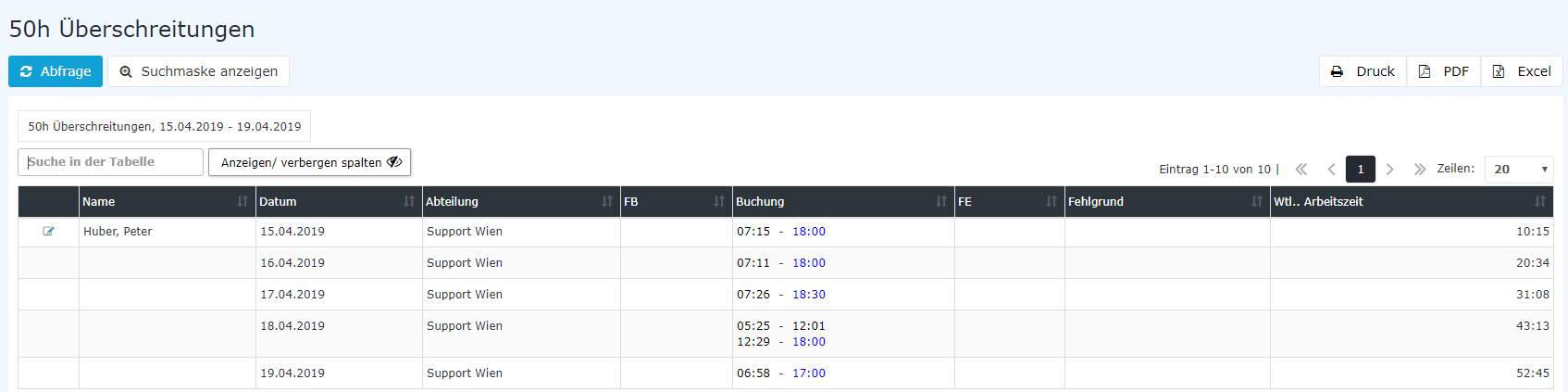Show the search mask via Suchmaske anzeigen
This screenshot has height=392, width=1568.
tap(198, 71)
